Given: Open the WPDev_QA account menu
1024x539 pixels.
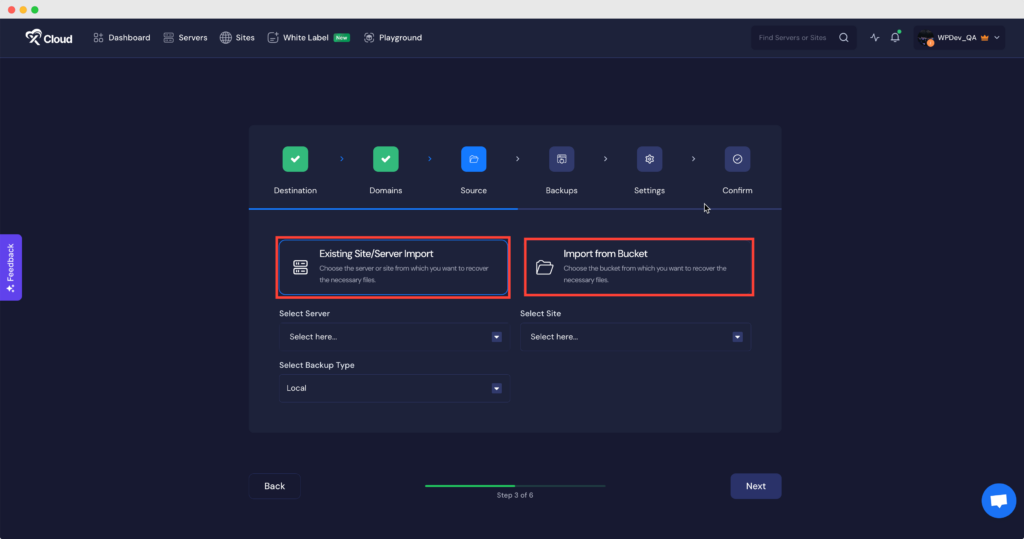Looking at the screenshot, I should [958, 38].
